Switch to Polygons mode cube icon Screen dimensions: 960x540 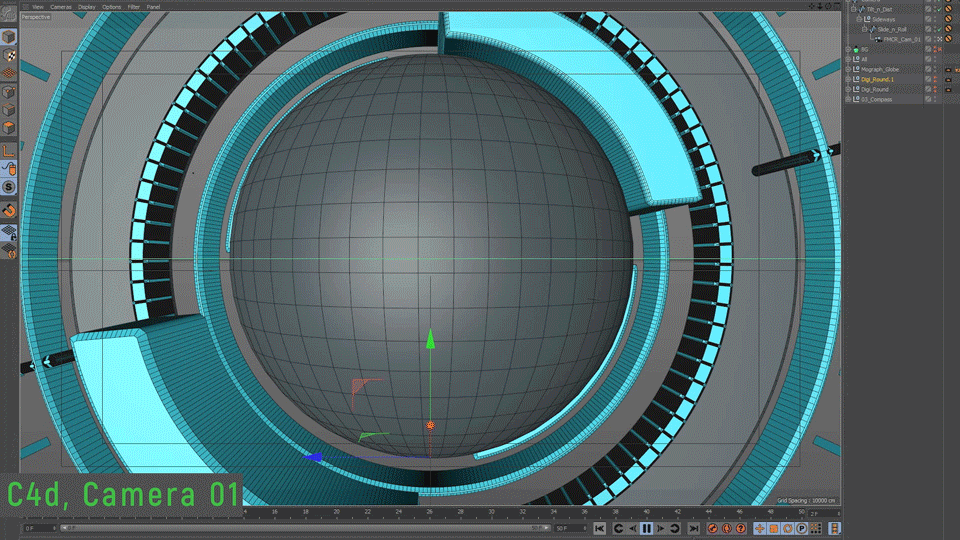tap(9, 127)
